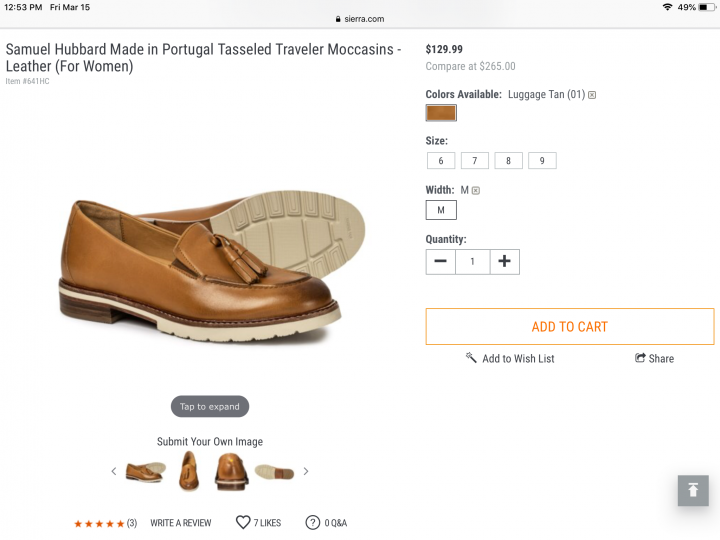View top-down shoe thumbnail
Image resolution: width=720 pixels, height=540 pixels.
(189, 471)
